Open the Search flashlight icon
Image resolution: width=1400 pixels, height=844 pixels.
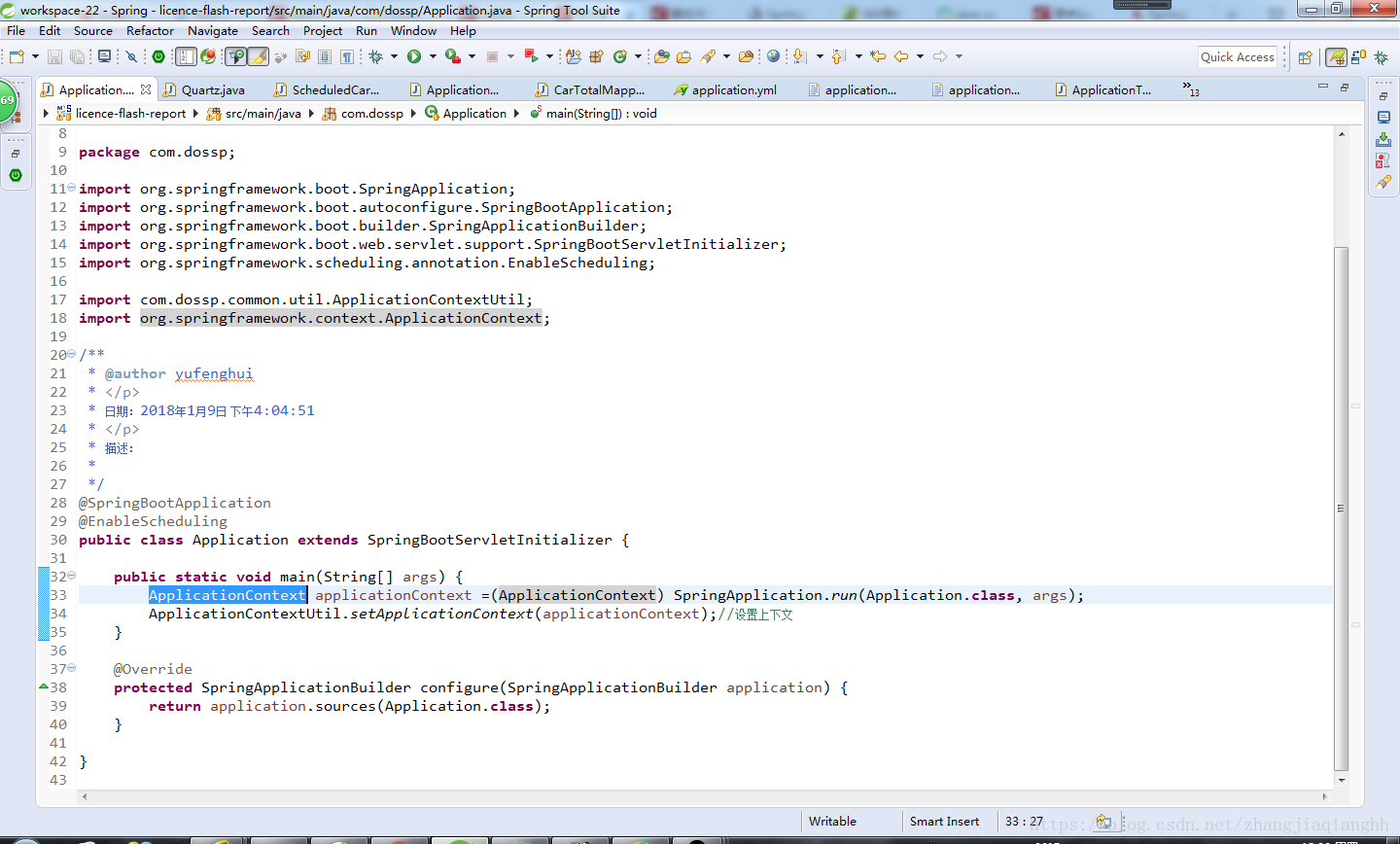pyautogui.click(x=706, y=56)
